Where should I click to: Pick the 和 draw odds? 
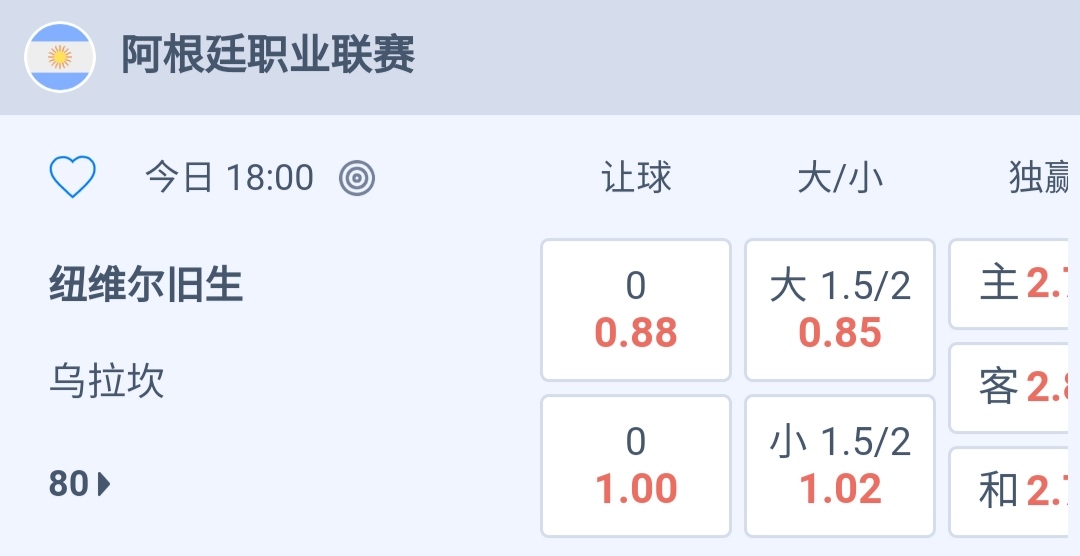point(1016,491)
